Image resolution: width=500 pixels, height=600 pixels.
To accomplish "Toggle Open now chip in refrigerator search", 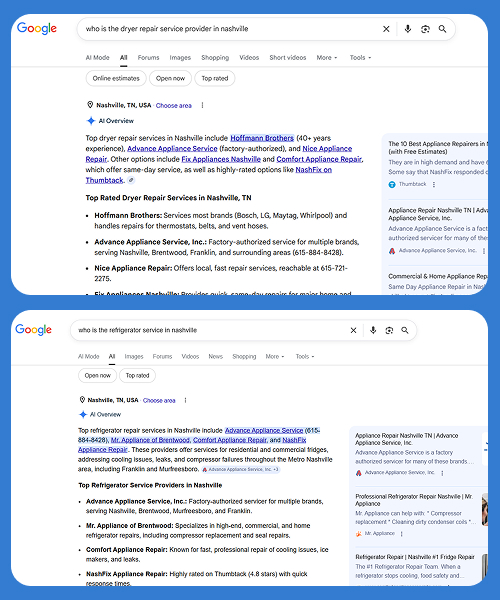I will (98, 376).
